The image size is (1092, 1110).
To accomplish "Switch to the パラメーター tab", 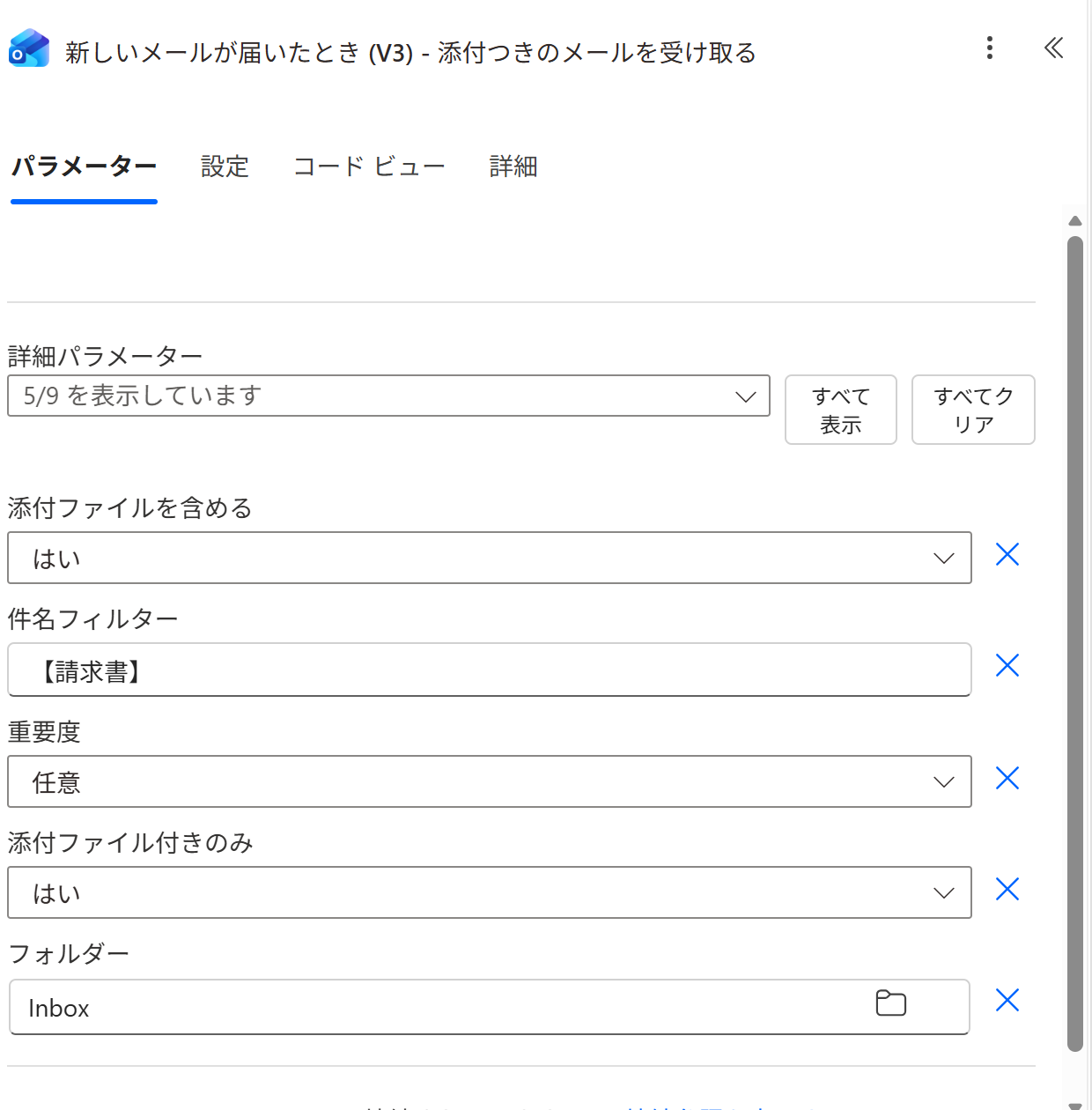I will pos(84,166).
